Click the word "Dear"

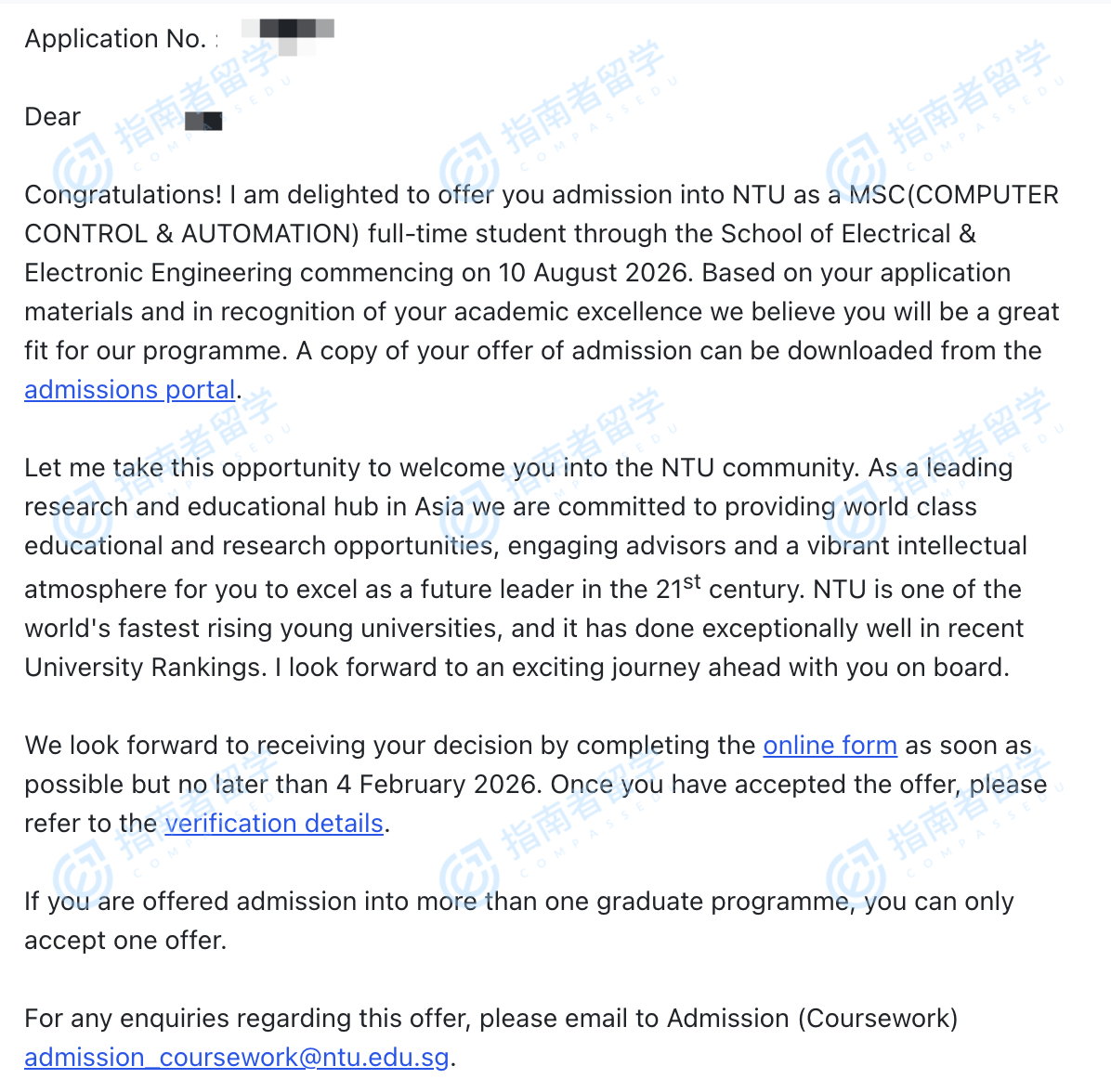tap(53, 117)
